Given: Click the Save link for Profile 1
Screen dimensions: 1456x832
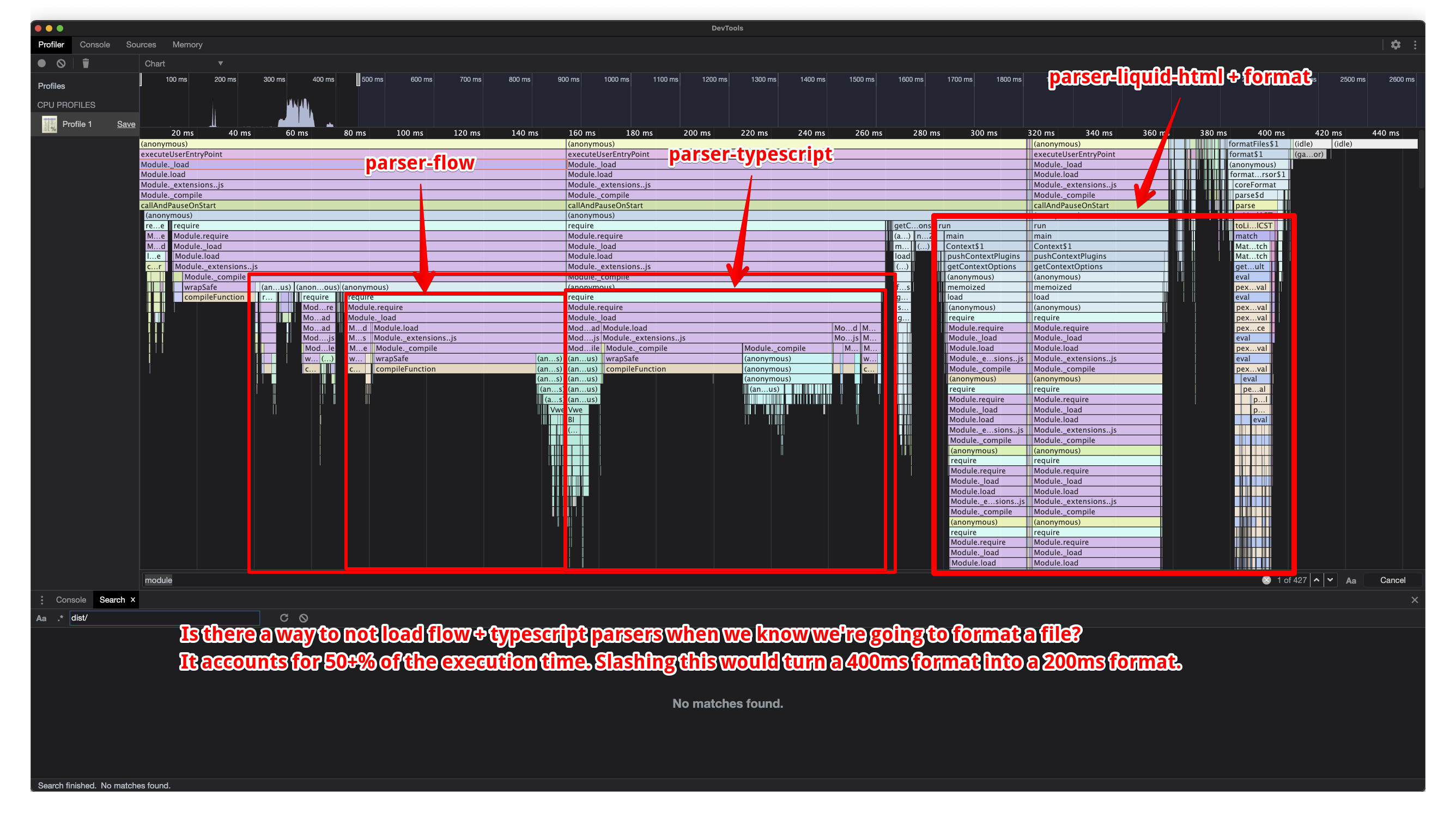Looking at the screenshot, I should click(x=126, y=124).
